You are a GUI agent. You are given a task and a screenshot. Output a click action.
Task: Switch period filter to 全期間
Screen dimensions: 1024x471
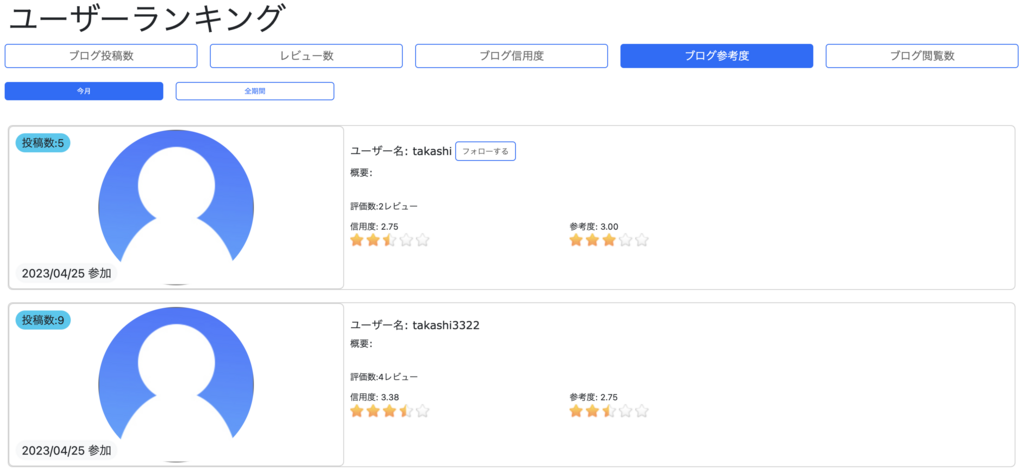point(255,91)
